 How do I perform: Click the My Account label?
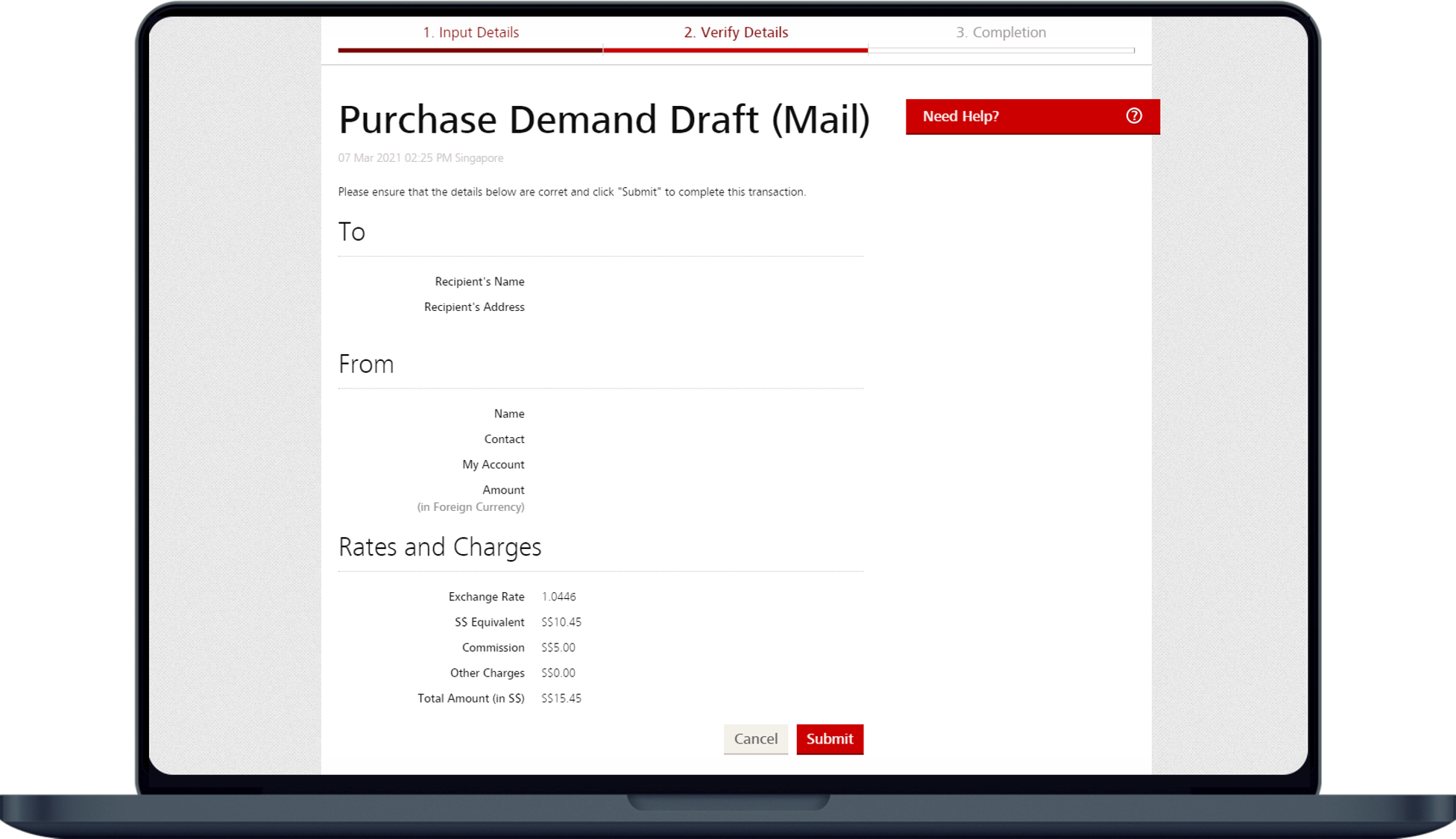pyautogui.click(x=493, y=465)
